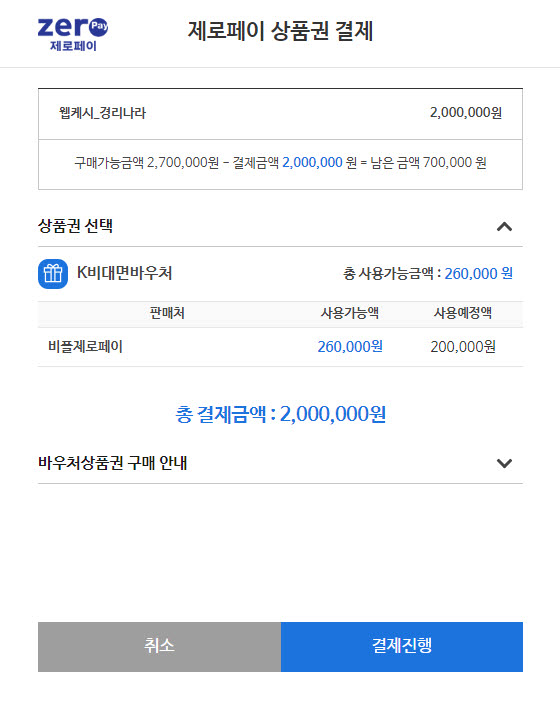Click the 200,000원 planned usage amount
This screenshot has height=707, width=560.
[463, 347]
